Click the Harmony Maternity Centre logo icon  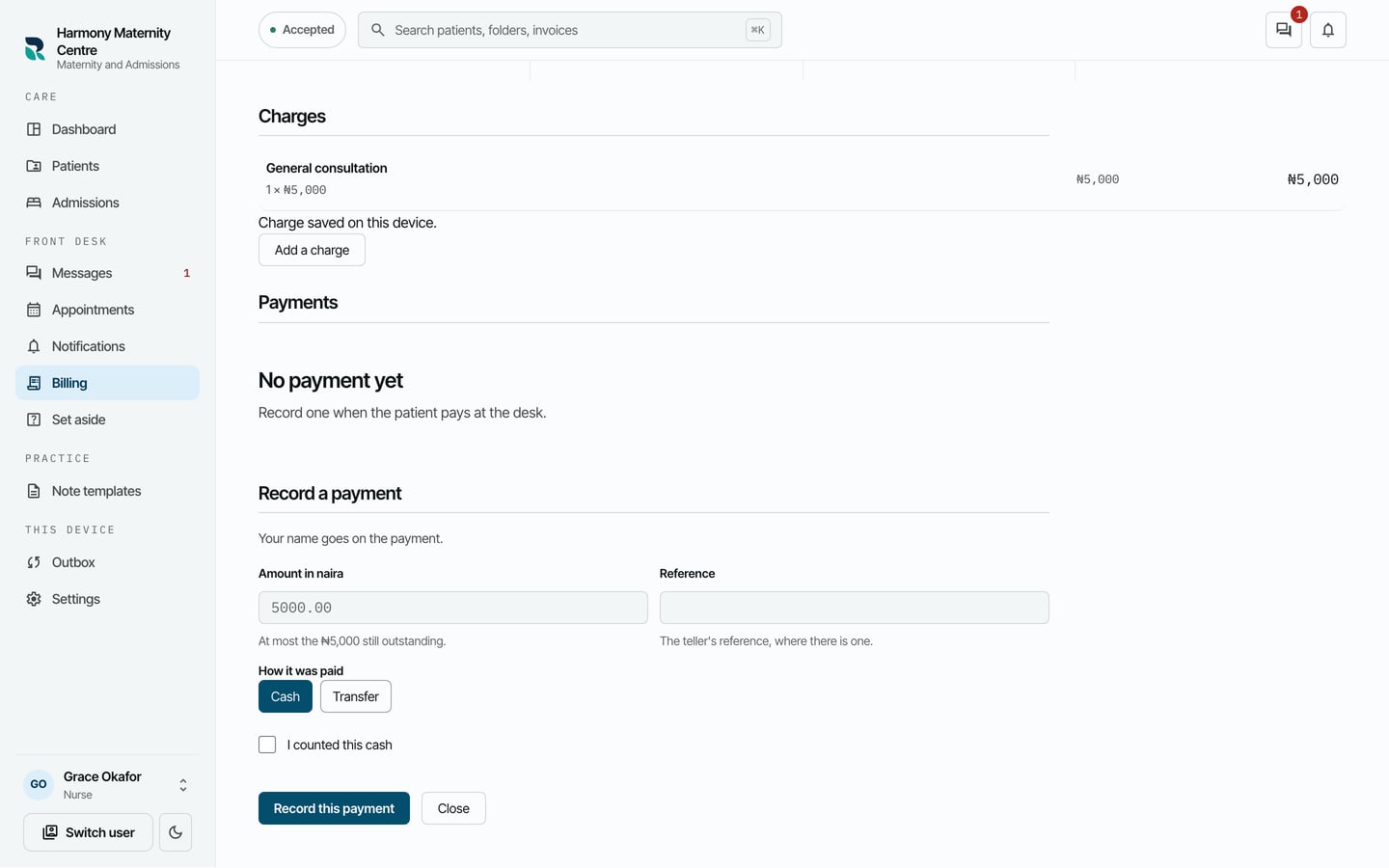[35, 48]
